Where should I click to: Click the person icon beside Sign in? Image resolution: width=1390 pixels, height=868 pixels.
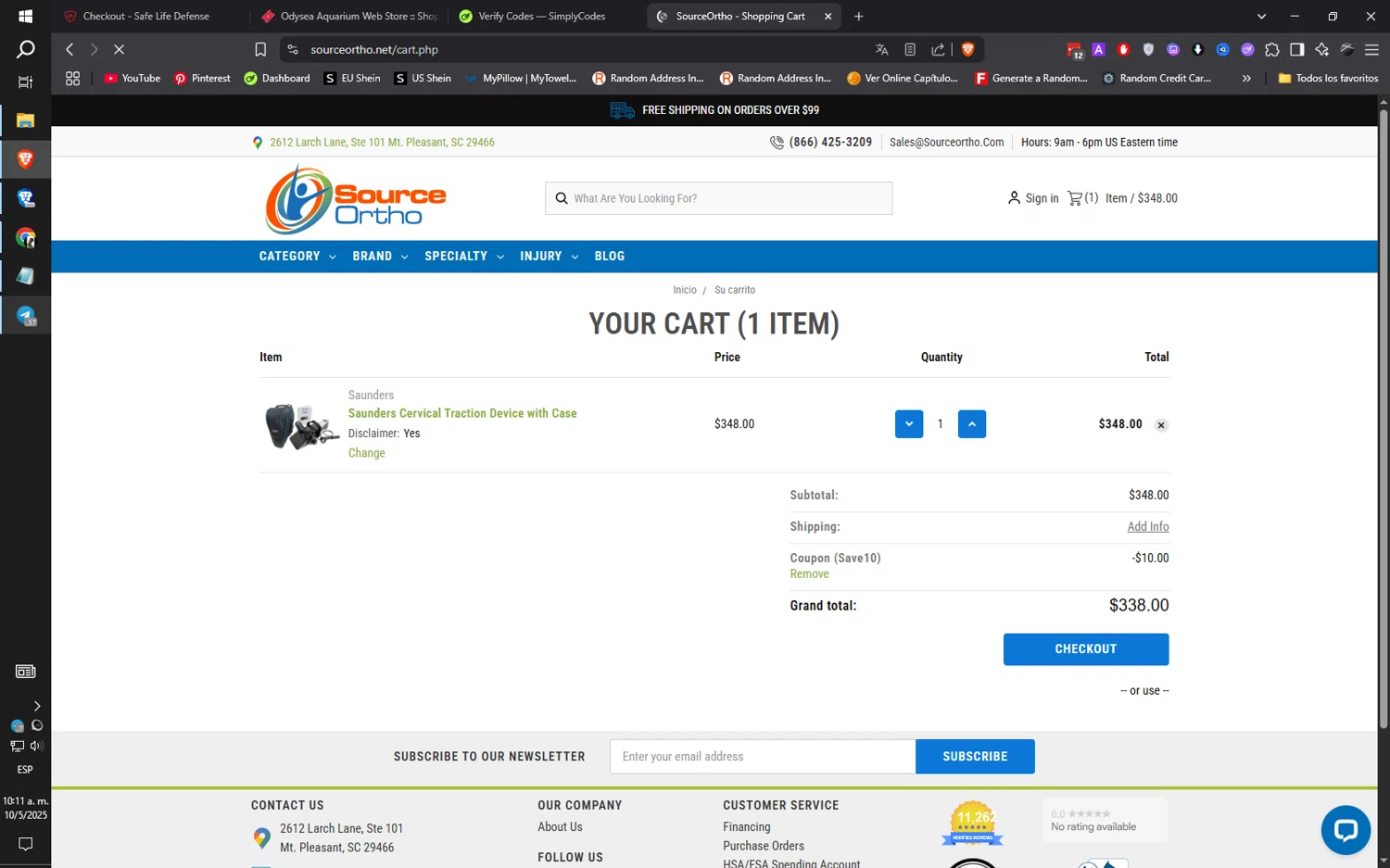(1014, 198)
